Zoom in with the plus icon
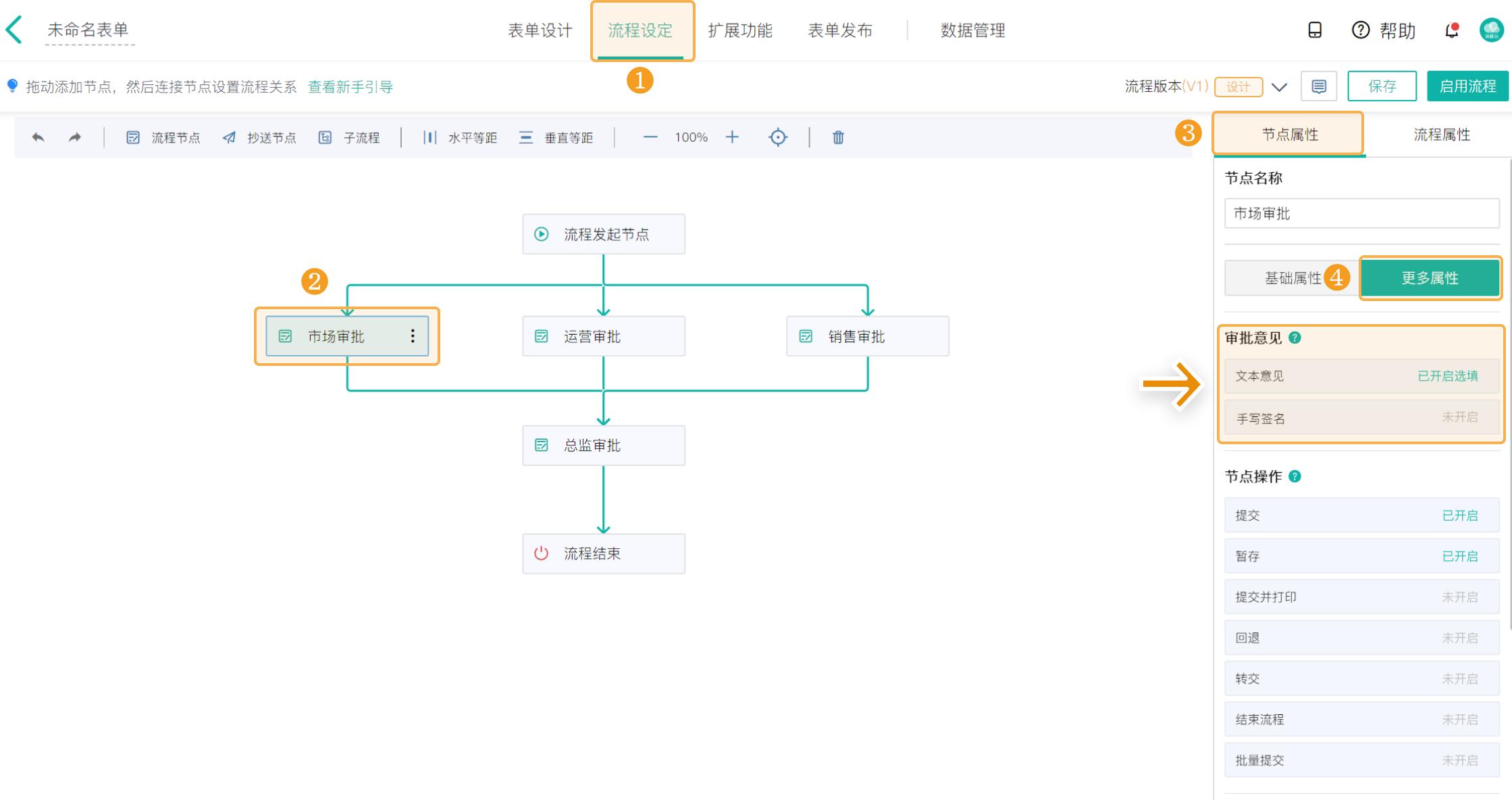This screenshot has width=1512, height=800. 732,138
